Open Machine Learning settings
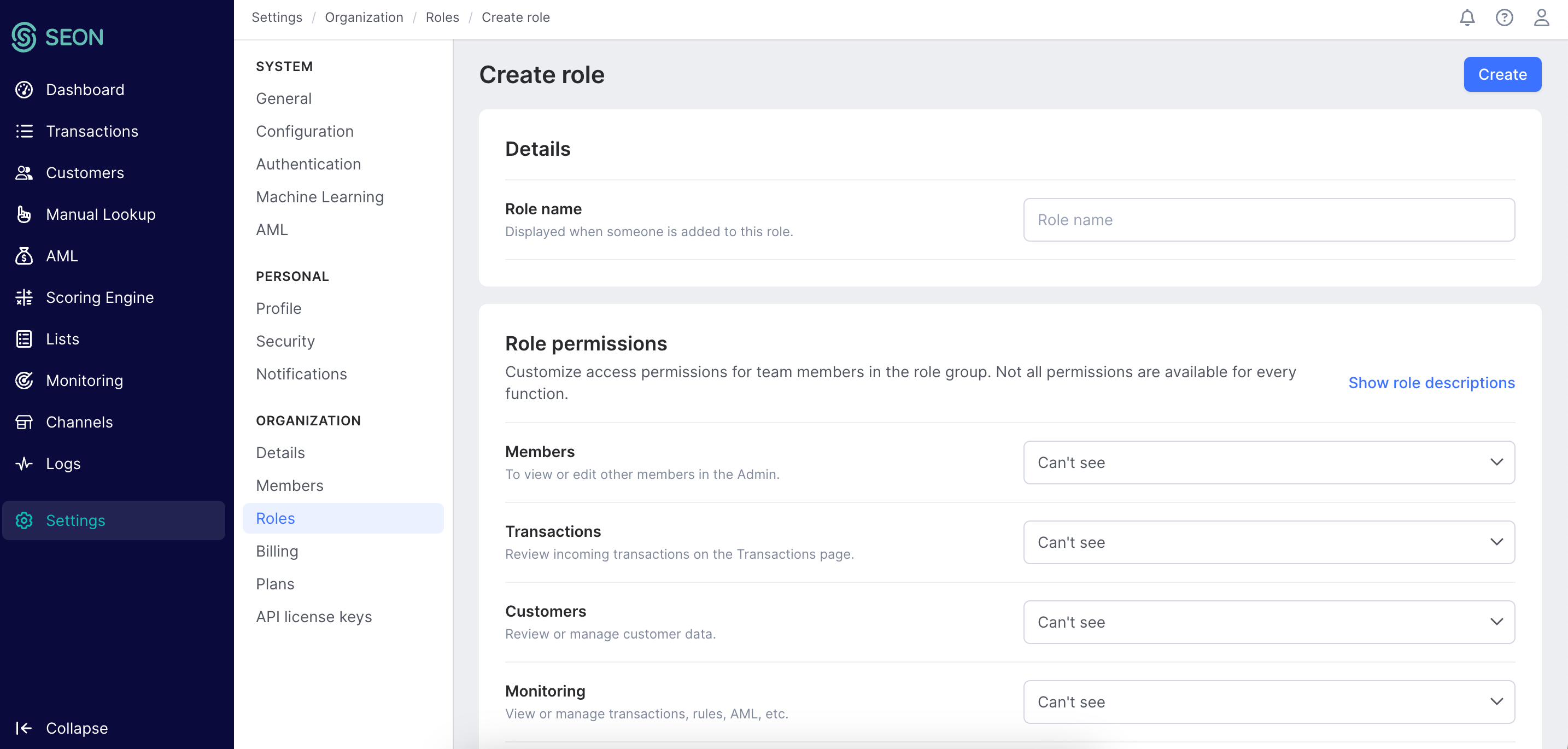Viewport: 1568px width, 749px height. (320, 197)
